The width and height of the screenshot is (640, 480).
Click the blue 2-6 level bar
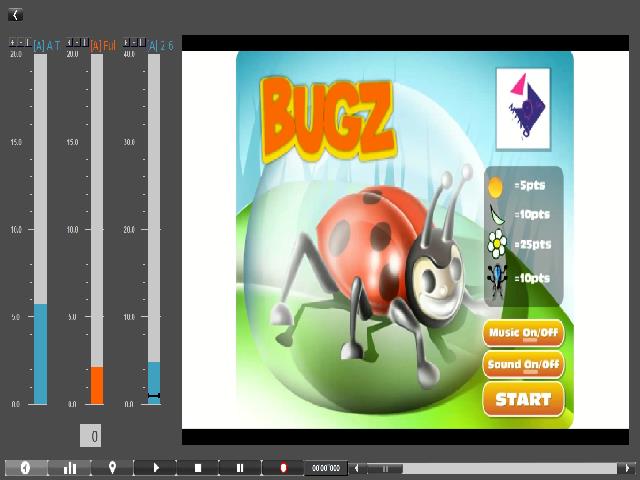154,383
